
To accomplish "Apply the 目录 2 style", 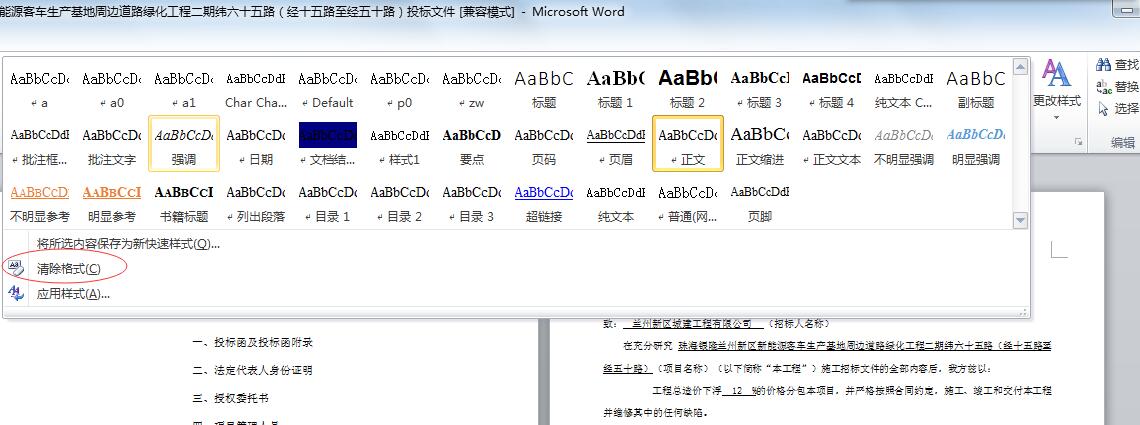I will pos(400,201).
